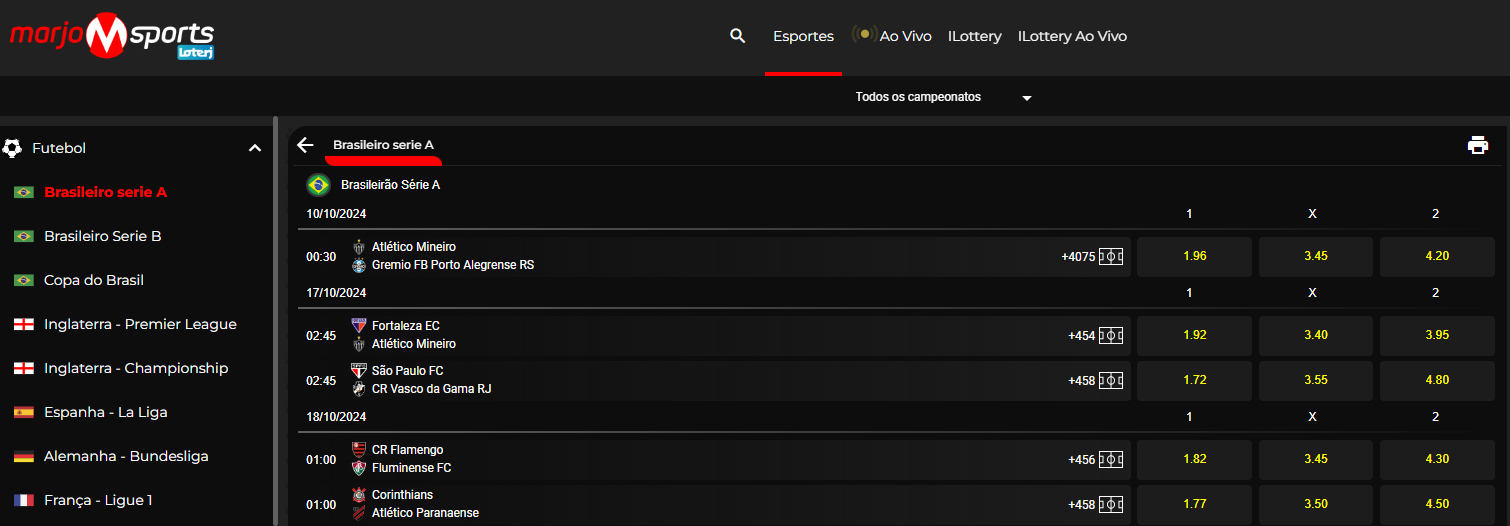Select draw odds 3.40 for Fortaleza match
1510x526 pixels.
[1316, 335]
